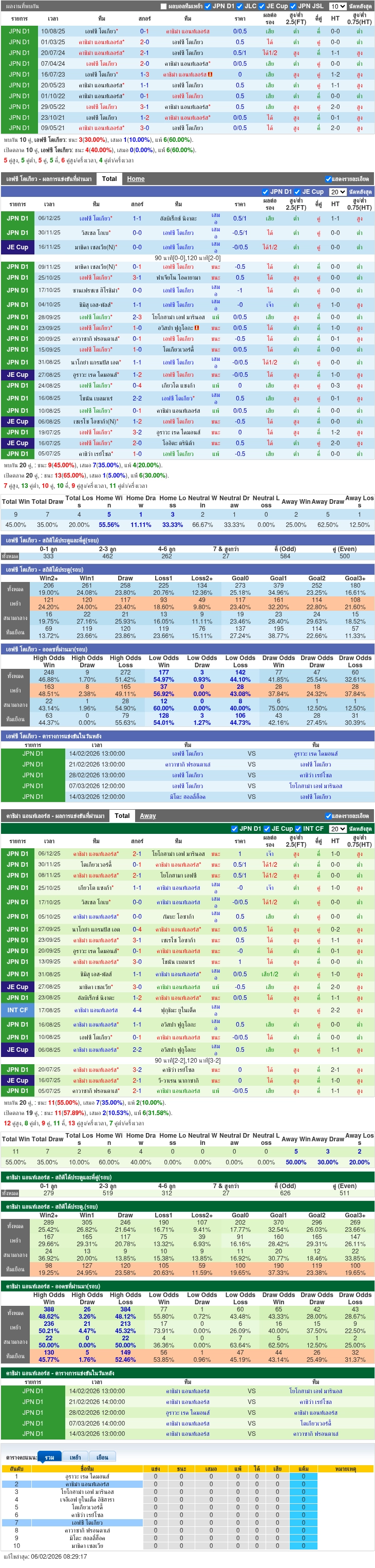Click the INT CF badge on the 17/08/25 row

click(17, 1010)
